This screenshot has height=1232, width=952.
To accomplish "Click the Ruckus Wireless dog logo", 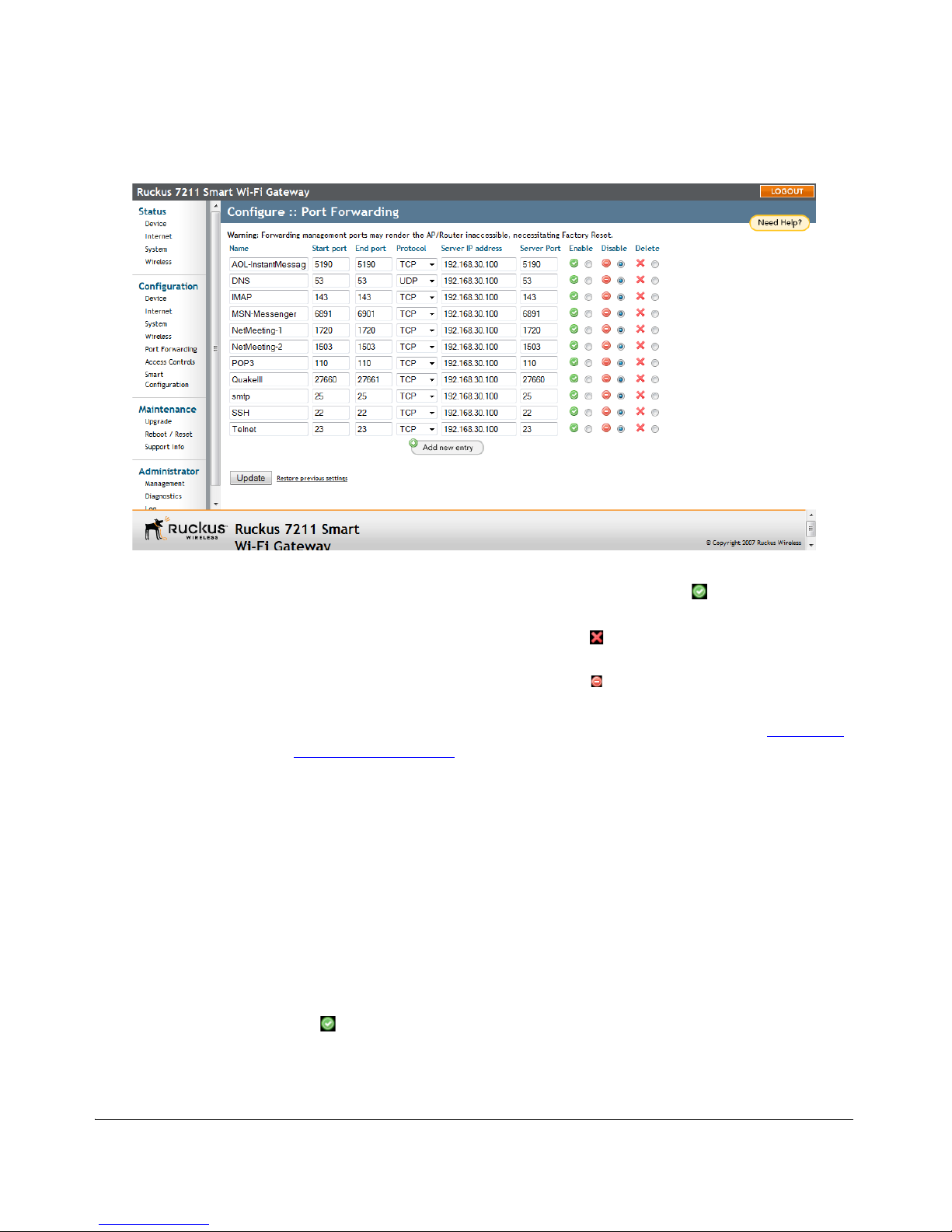I will click(x=185, y=529).
